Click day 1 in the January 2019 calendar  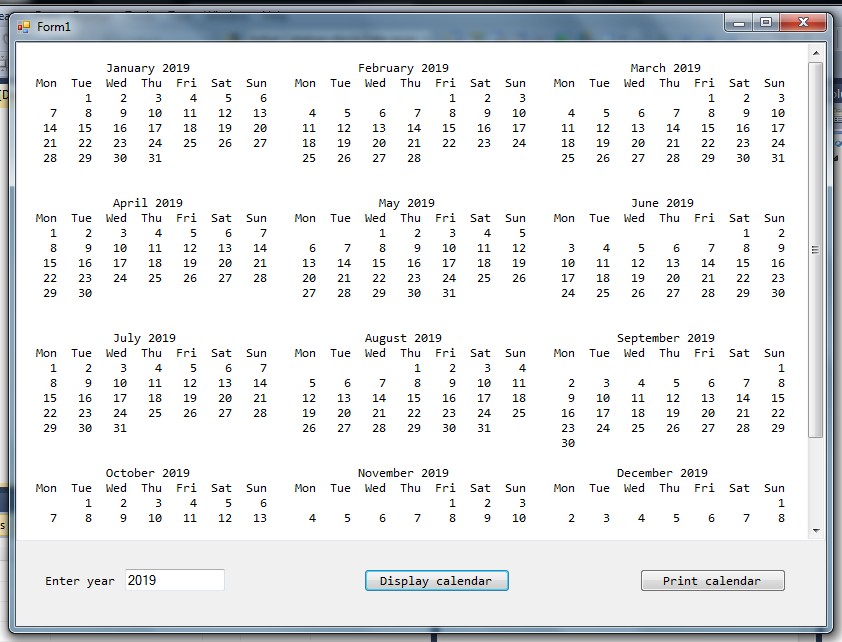88,98
